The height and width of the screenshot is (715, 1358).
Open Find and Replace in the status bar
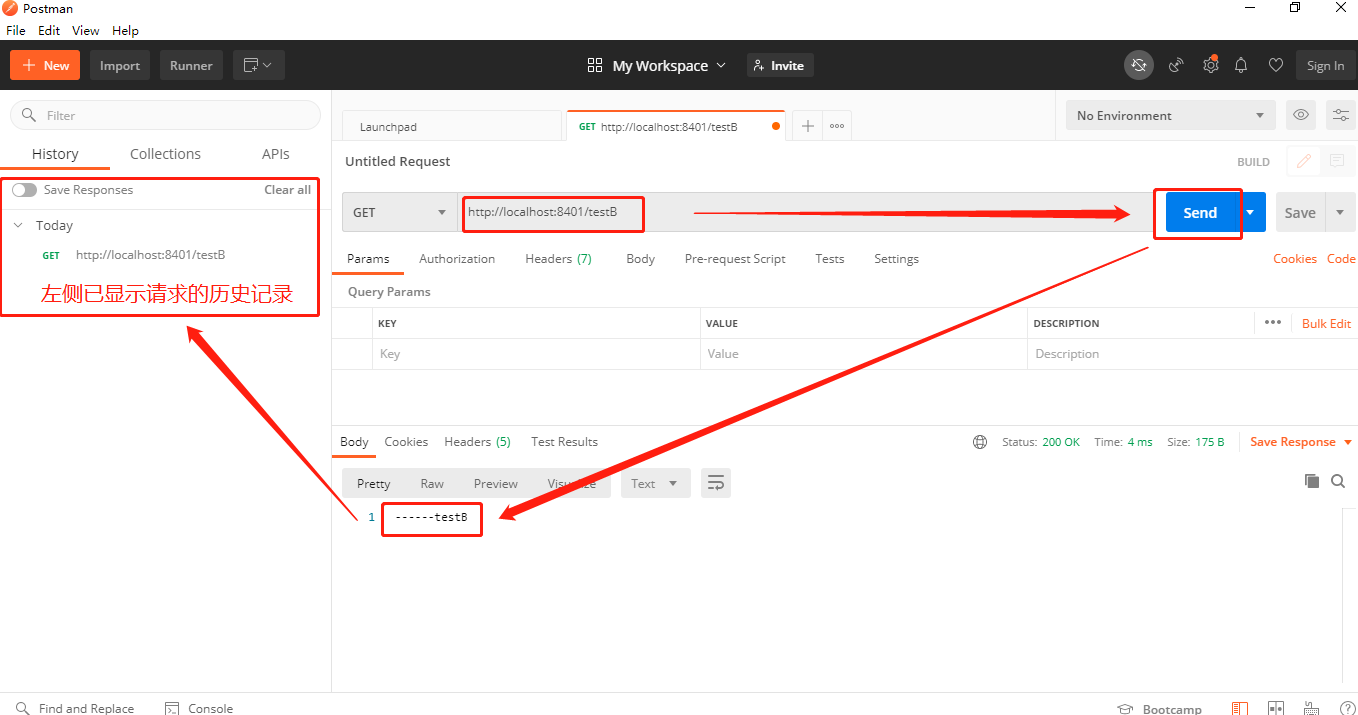75,708
